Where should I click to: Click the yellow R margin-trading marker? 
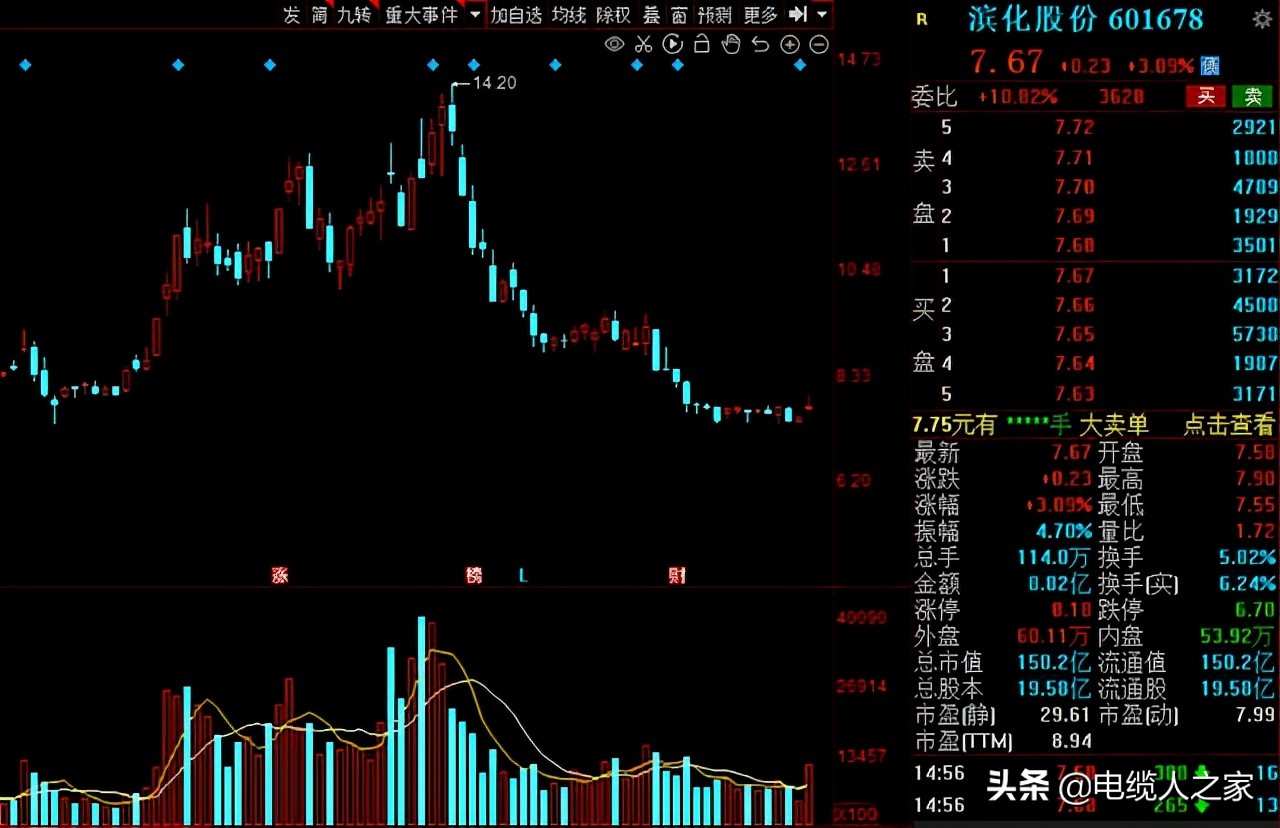(921, 19)
